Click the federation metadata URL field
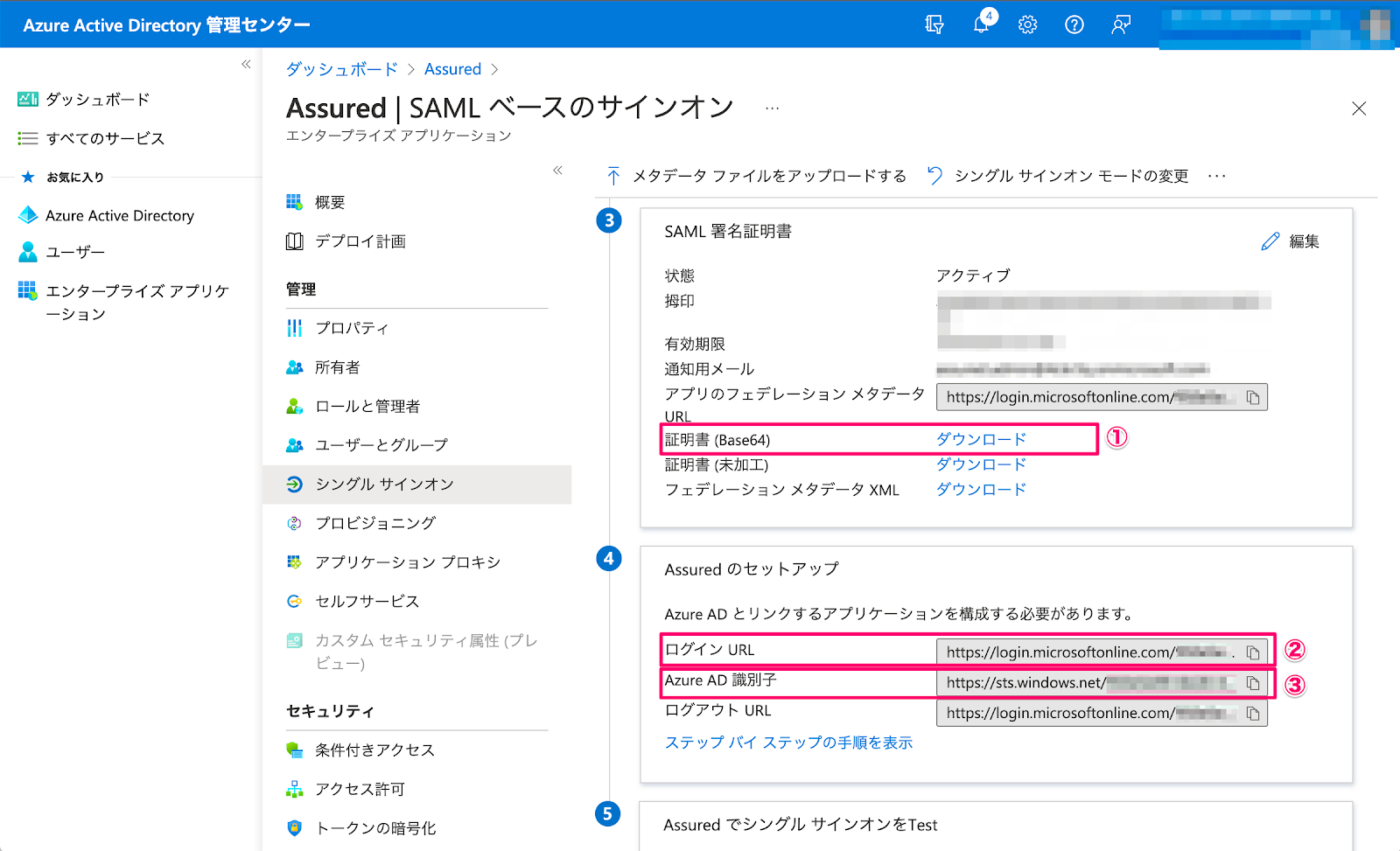Screen dimensions: 1400x851 [x=1102, y=397]
